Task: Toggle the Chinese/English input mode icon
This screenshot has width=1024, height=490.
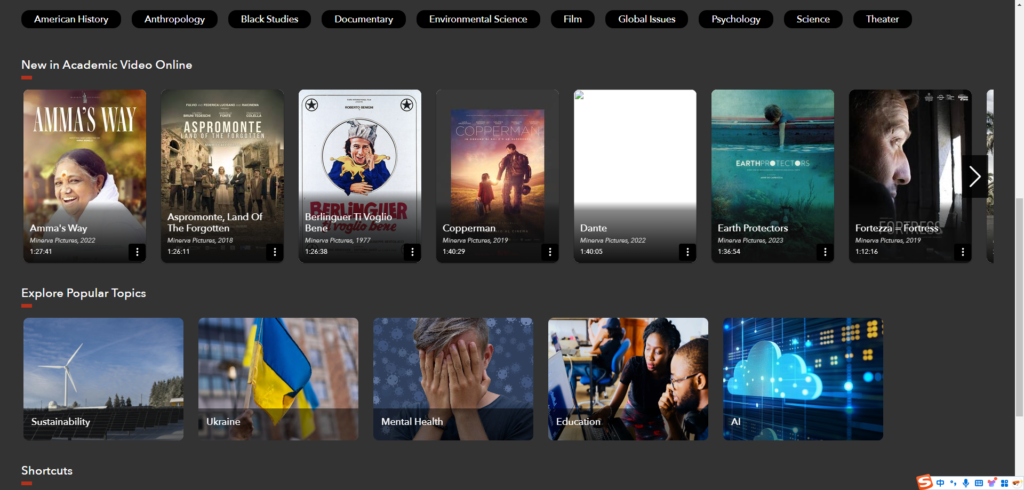Action: (940, 483)
